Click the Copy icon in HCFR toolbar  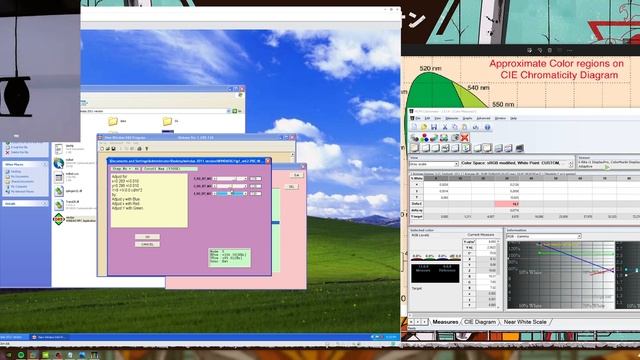455,127
